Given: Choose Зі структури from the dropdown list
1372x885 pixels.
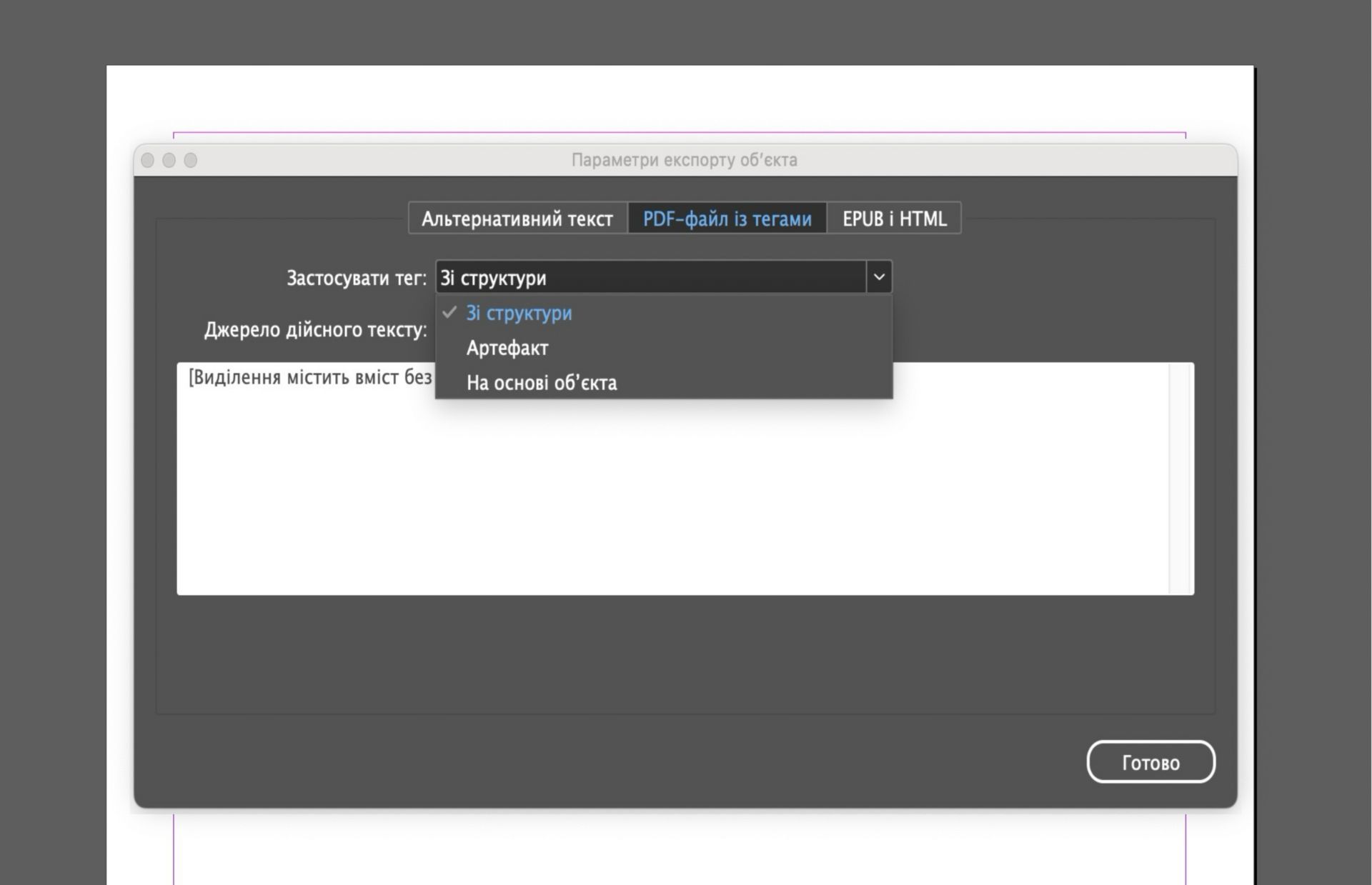Looking at the screenshot, I should [x=519, y=314].
